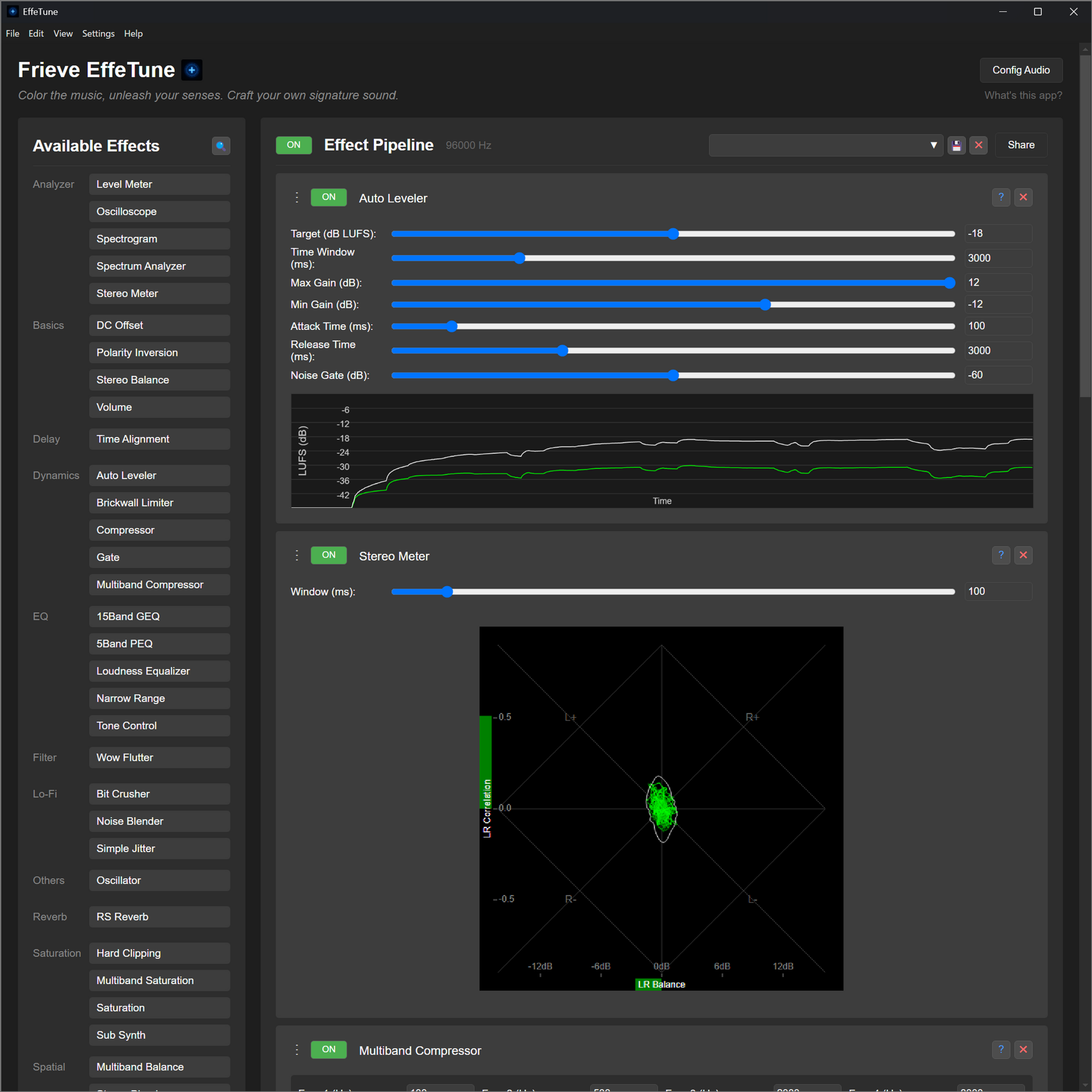Click Stereo Meter drag handle dots
The width and height of the screenshot is (1092, 1092).
297,555
